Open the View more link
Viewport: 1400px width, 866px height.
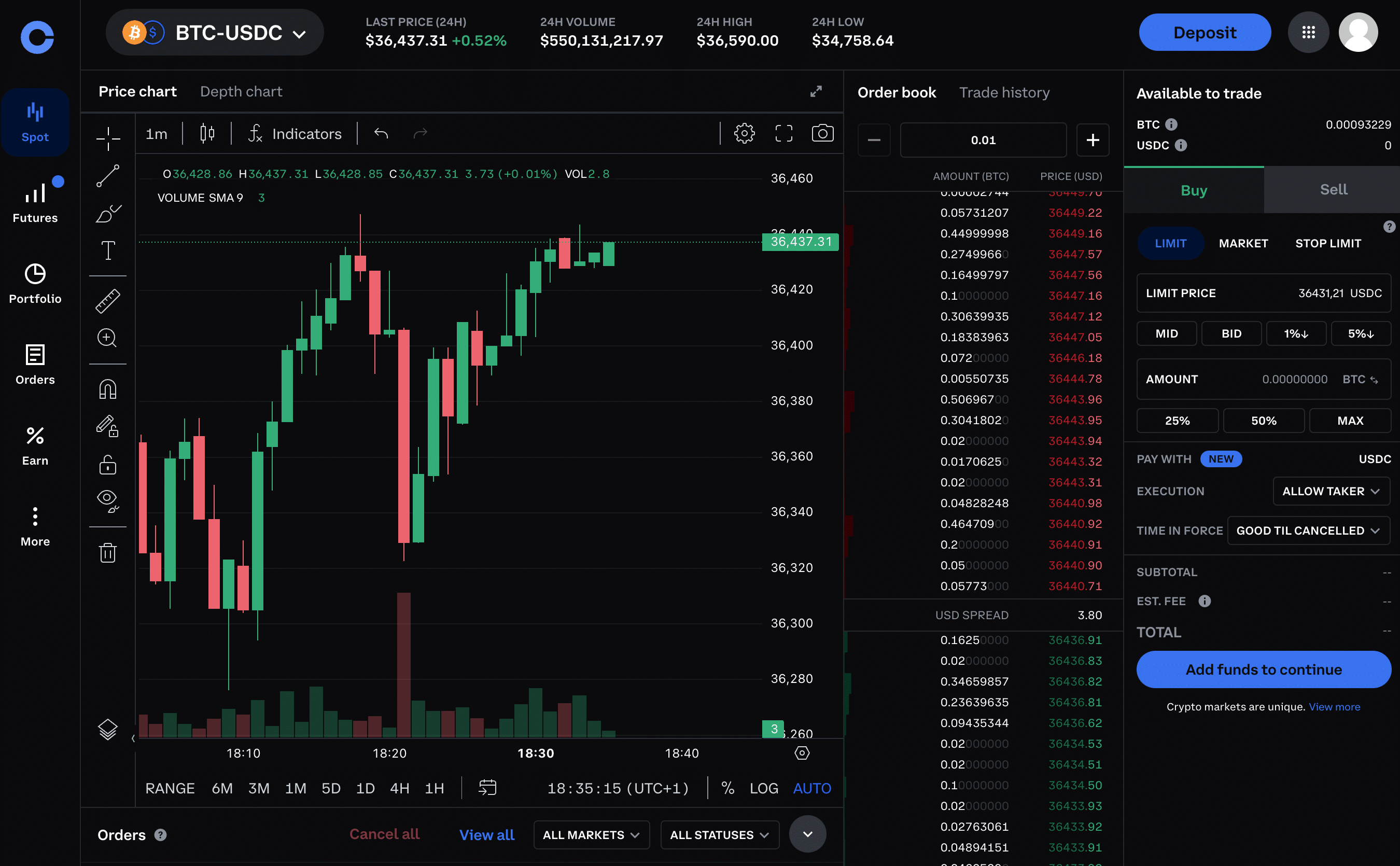coord(1334,707)
